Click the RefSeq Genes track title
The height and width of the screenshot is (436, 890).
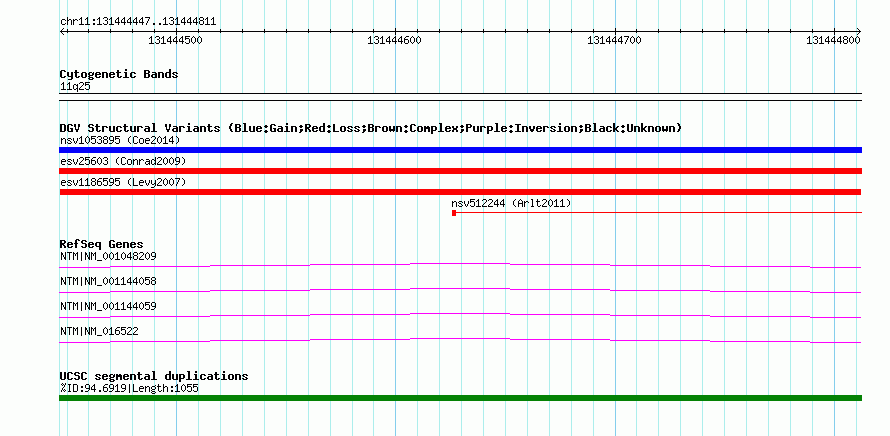click(x=101, y=245)
